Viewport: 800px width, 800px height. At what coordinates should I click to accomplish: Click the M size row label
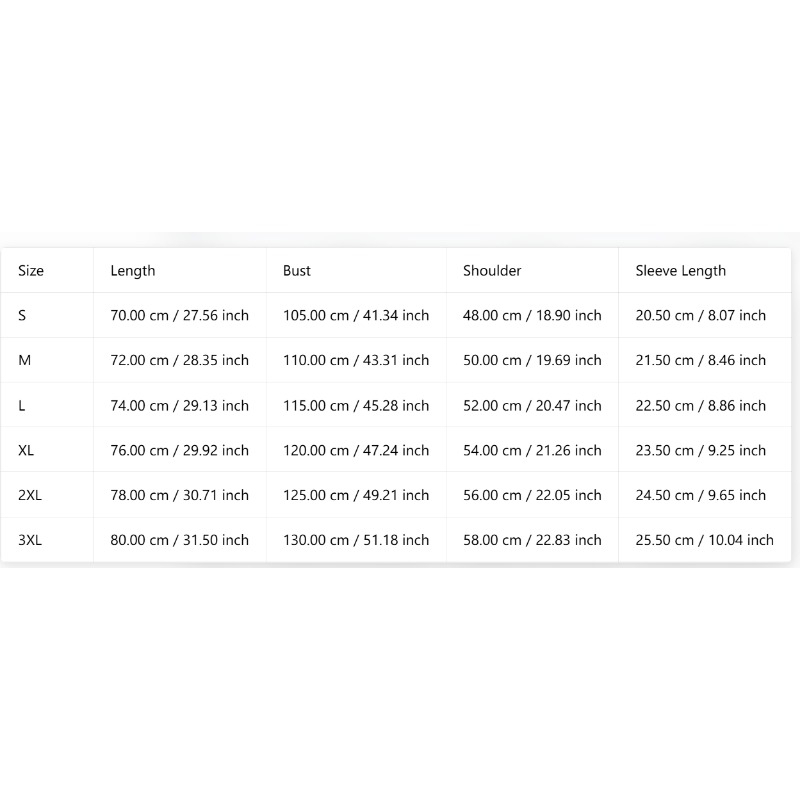click(24, 360)
